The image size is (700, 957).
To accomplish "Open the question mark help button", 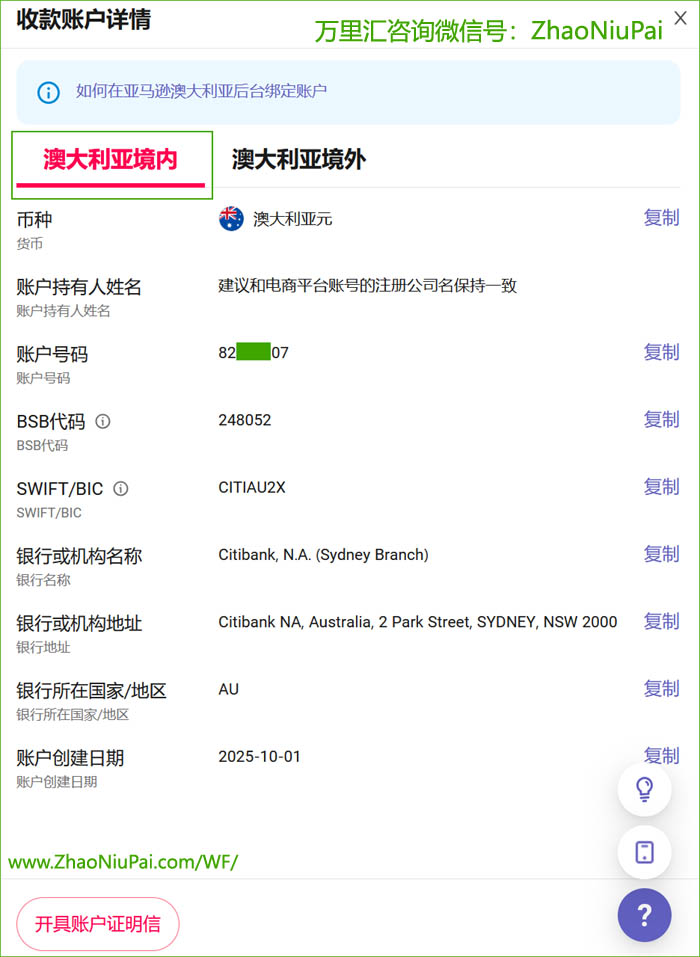I will click(x=644, y=915).
